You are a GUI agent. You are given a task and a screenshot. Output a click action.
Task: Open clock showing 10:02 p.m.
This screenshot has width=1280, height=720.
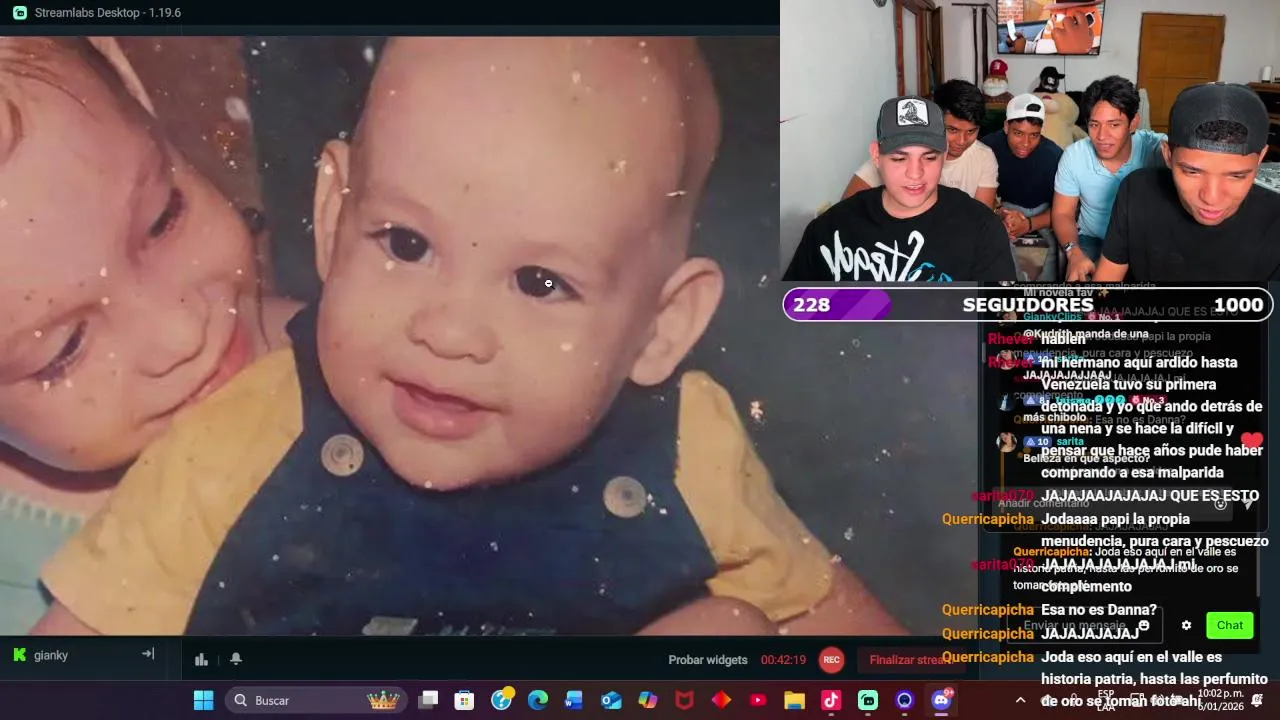(1220, 700)
